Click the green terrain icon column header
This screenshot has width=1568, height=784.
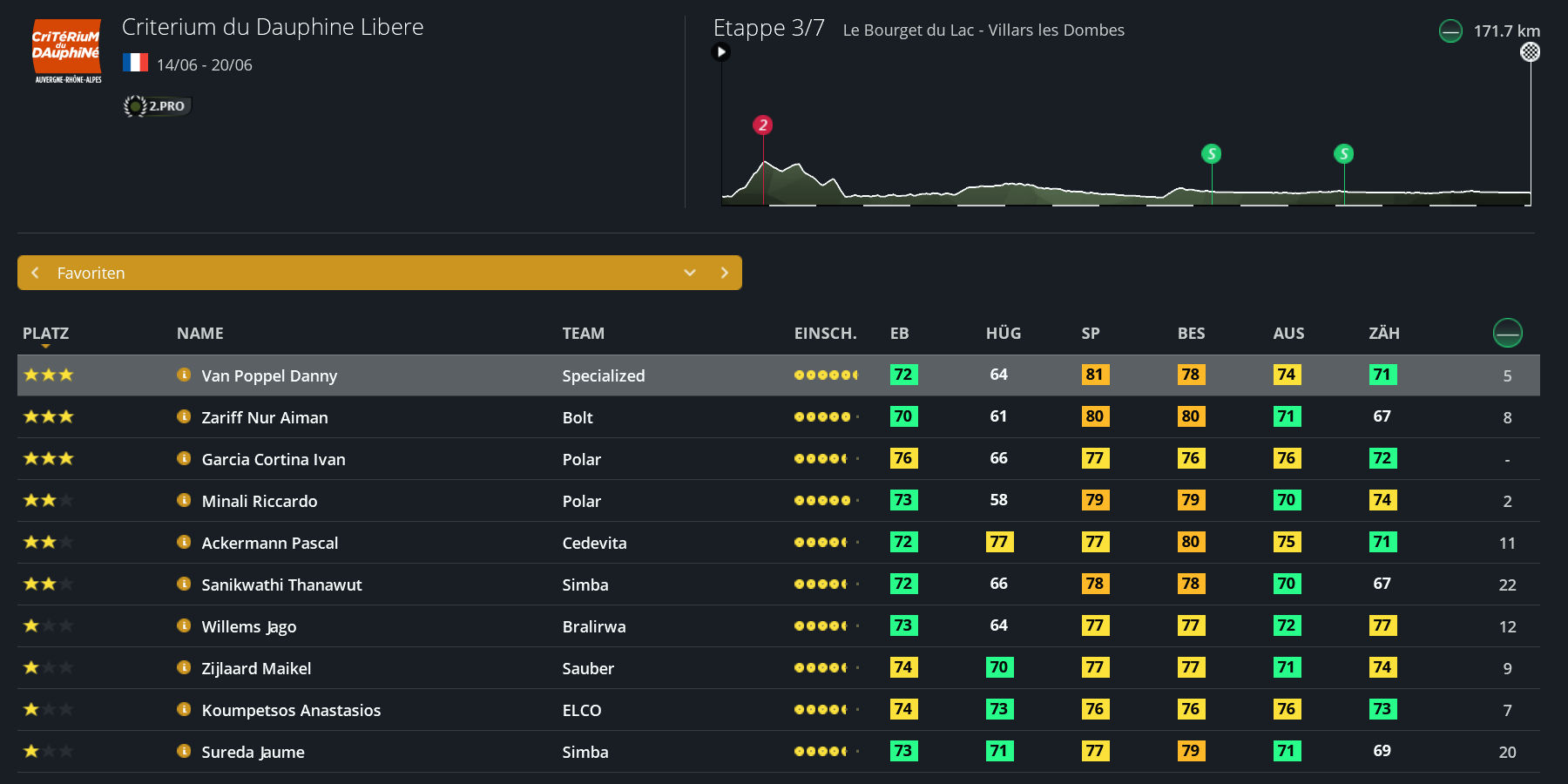[1507, 333]
